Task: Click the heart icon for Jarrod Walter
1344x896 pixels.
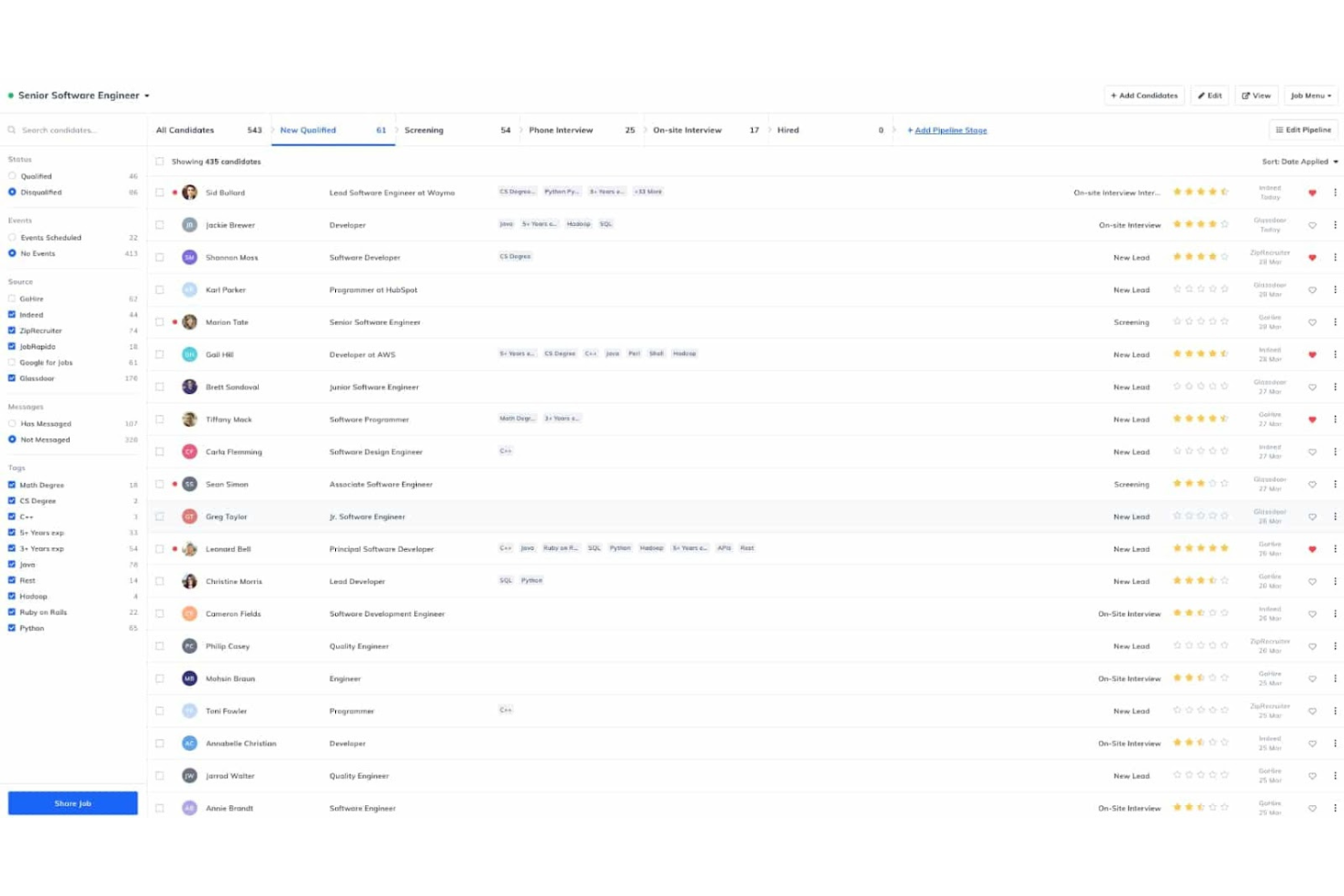Action: [1312, 776]
